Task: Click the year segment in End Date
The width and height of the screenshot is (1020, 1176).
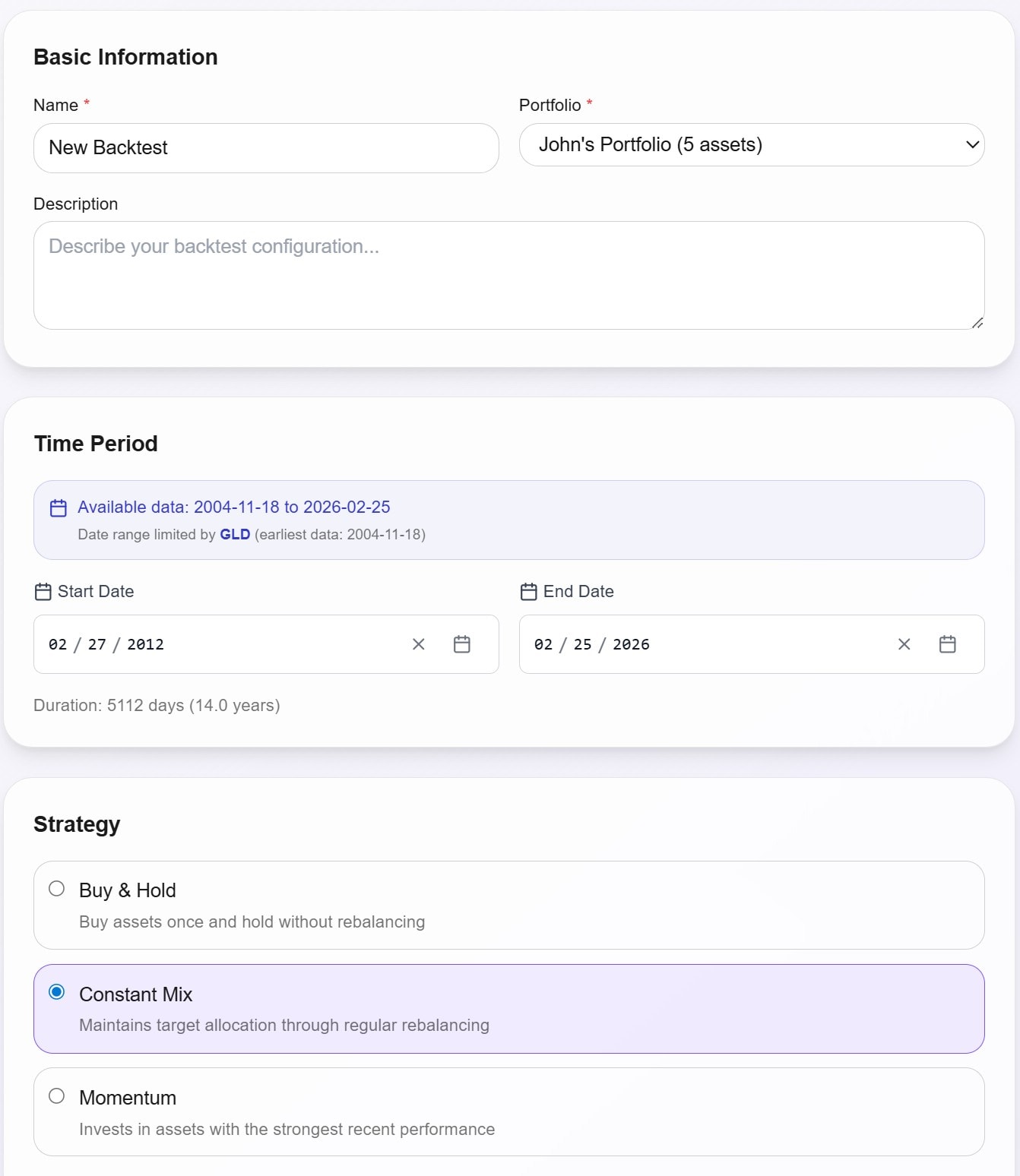Action: click(631, 644)
